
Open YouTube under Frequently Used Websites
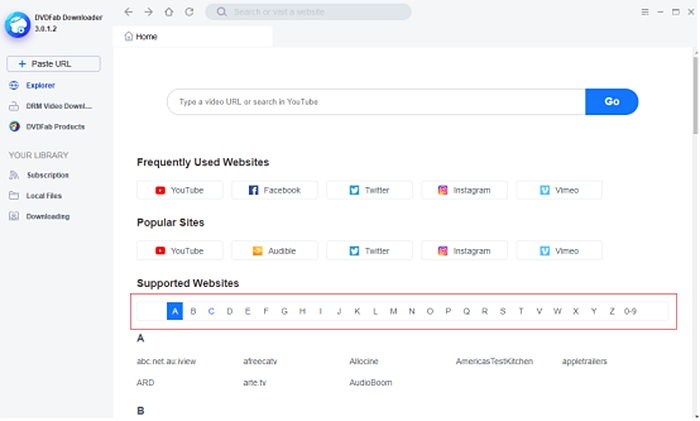pos(179,190)
